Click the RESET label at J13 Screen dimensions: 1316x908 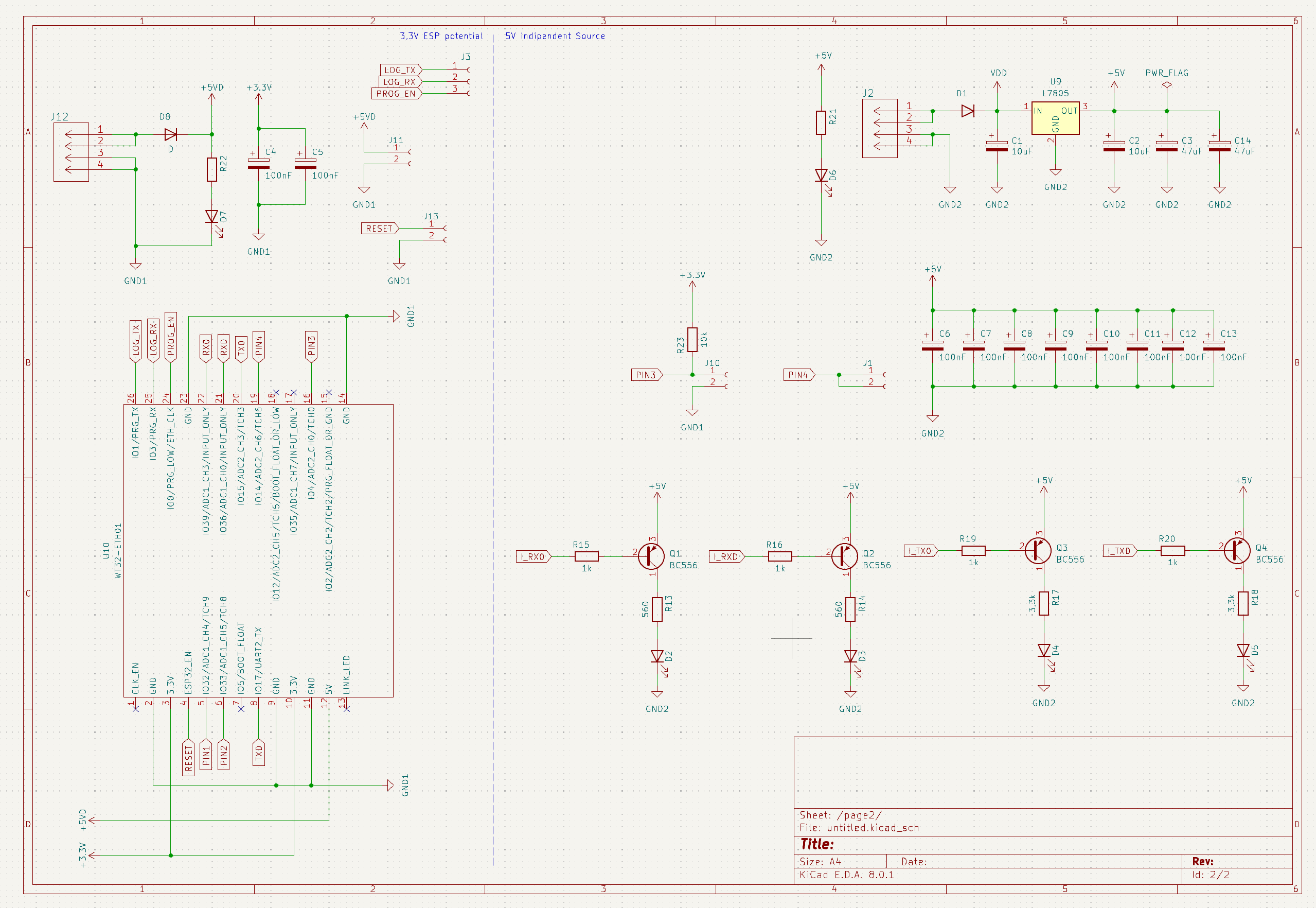[379, 228]
